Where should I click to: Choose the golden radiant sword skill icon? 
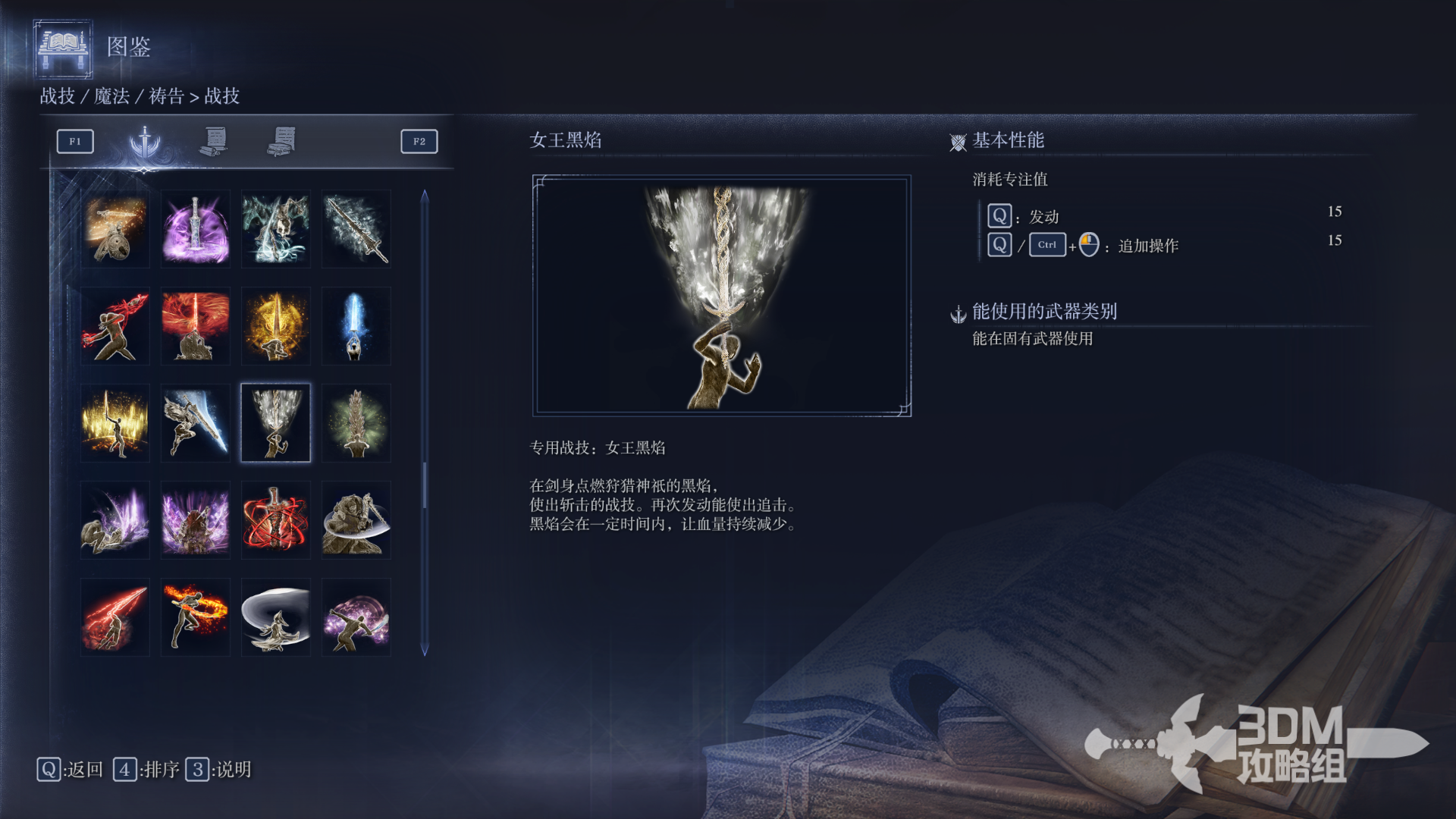276,326
